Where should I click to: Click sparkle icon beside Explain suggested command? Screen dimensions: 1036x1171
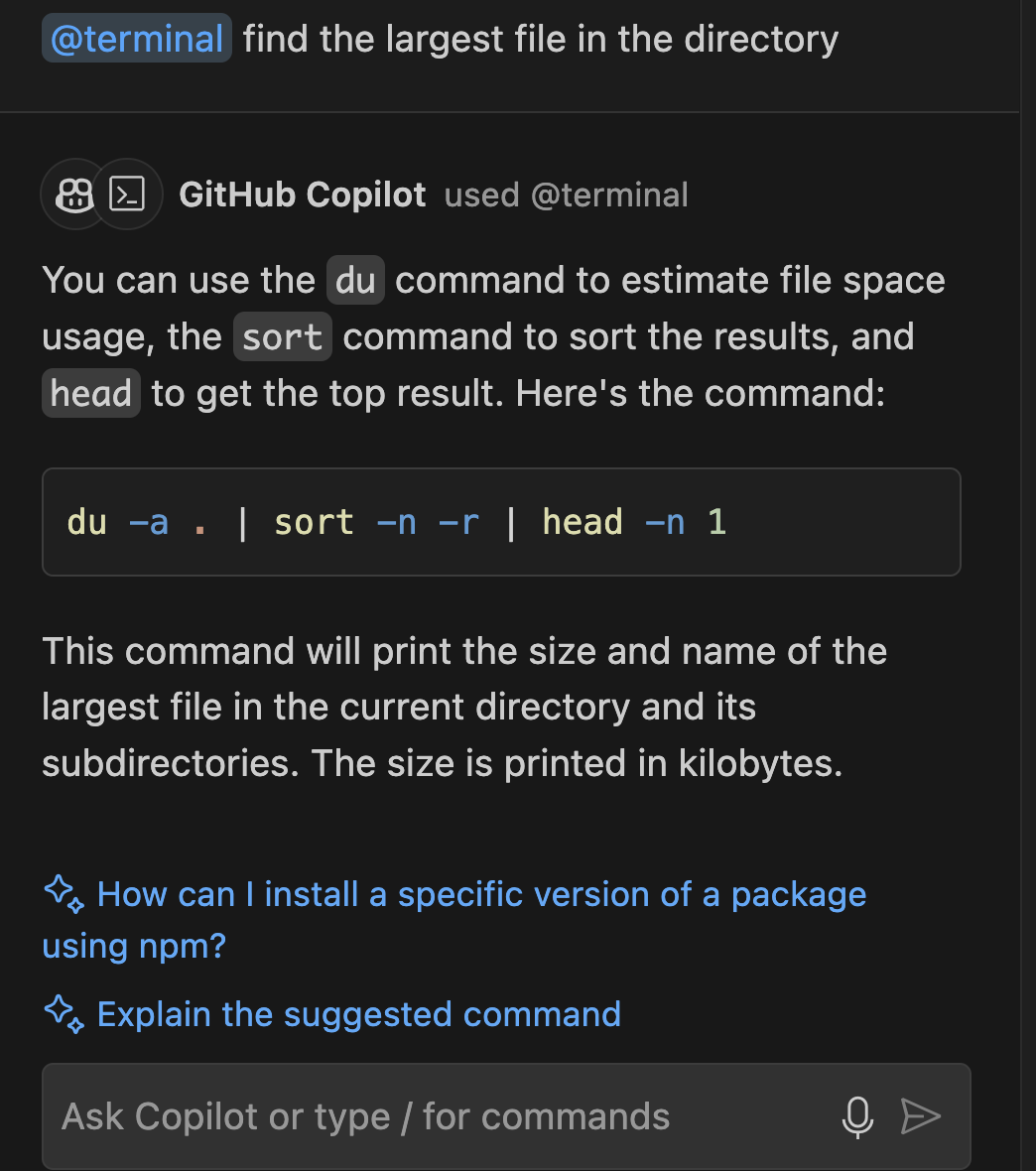(x=65, y=1014)
